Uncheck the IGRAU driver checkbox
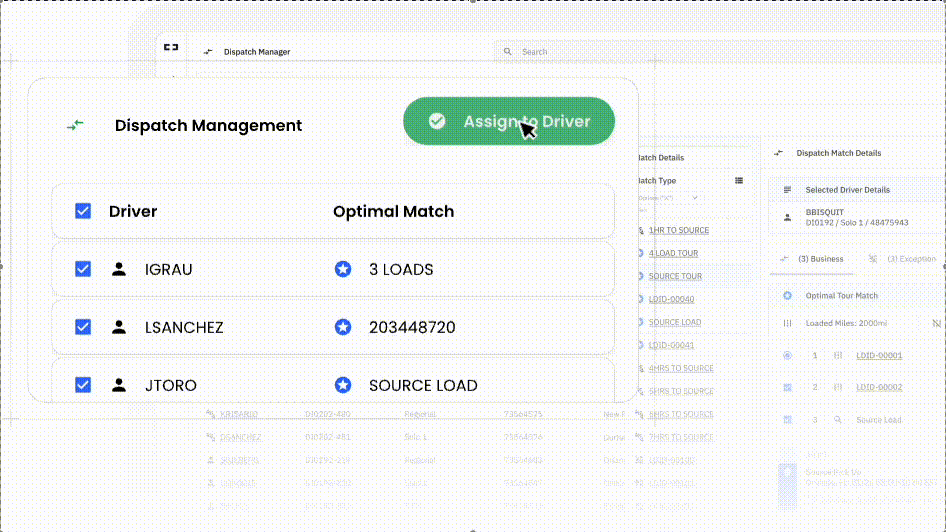 83,269
